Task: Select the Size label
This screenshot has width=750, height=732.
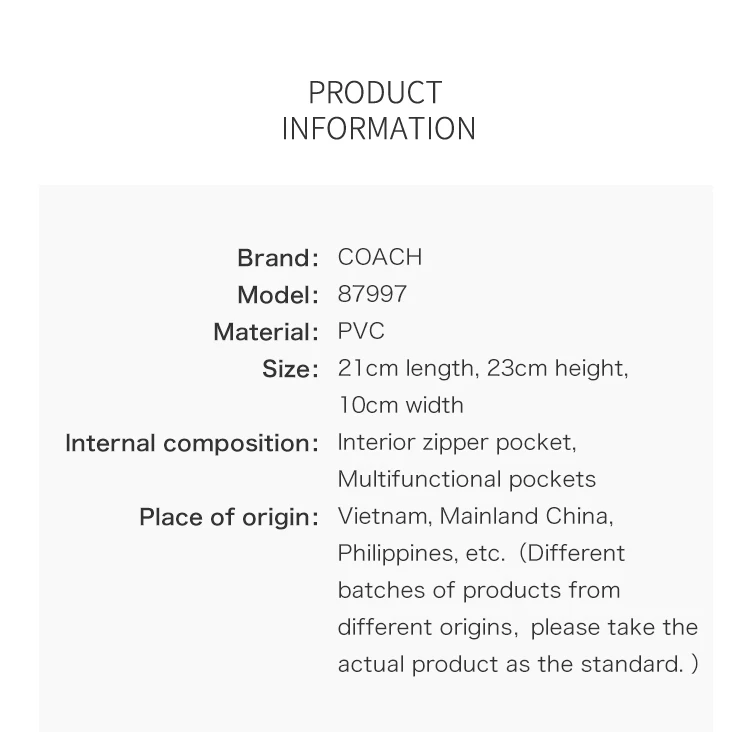Action: point(290,369)
